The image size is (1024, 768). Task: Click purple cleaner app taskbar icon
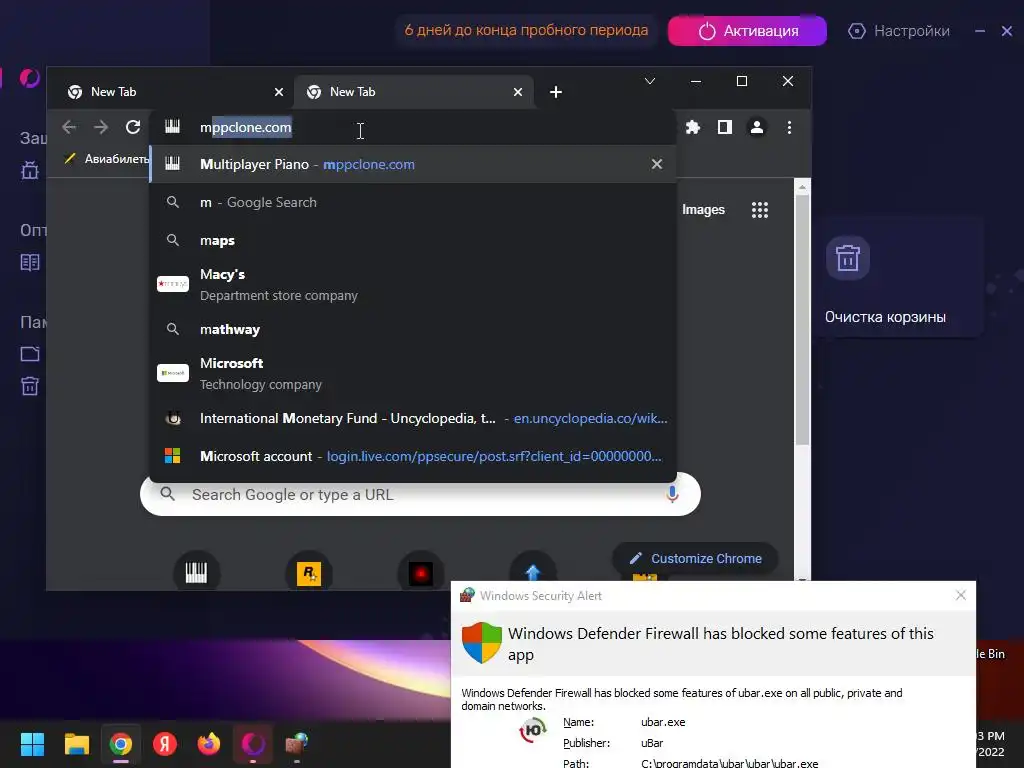[253, 744]
